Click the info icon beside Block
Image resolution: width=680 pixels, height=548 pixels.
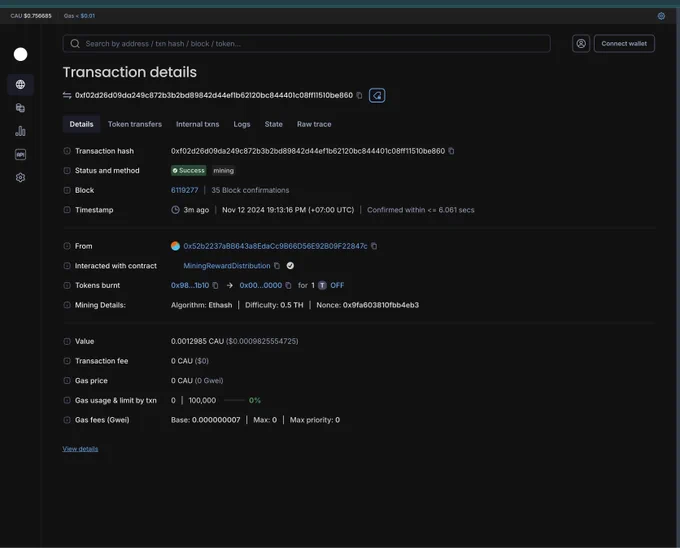click(67, 190)
